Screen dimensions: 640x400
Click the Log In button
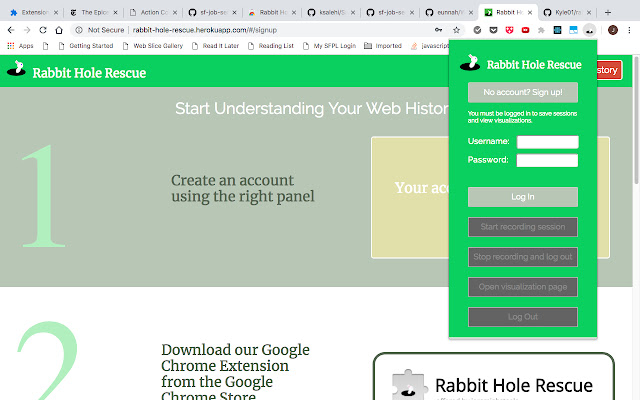pos(523,197)
